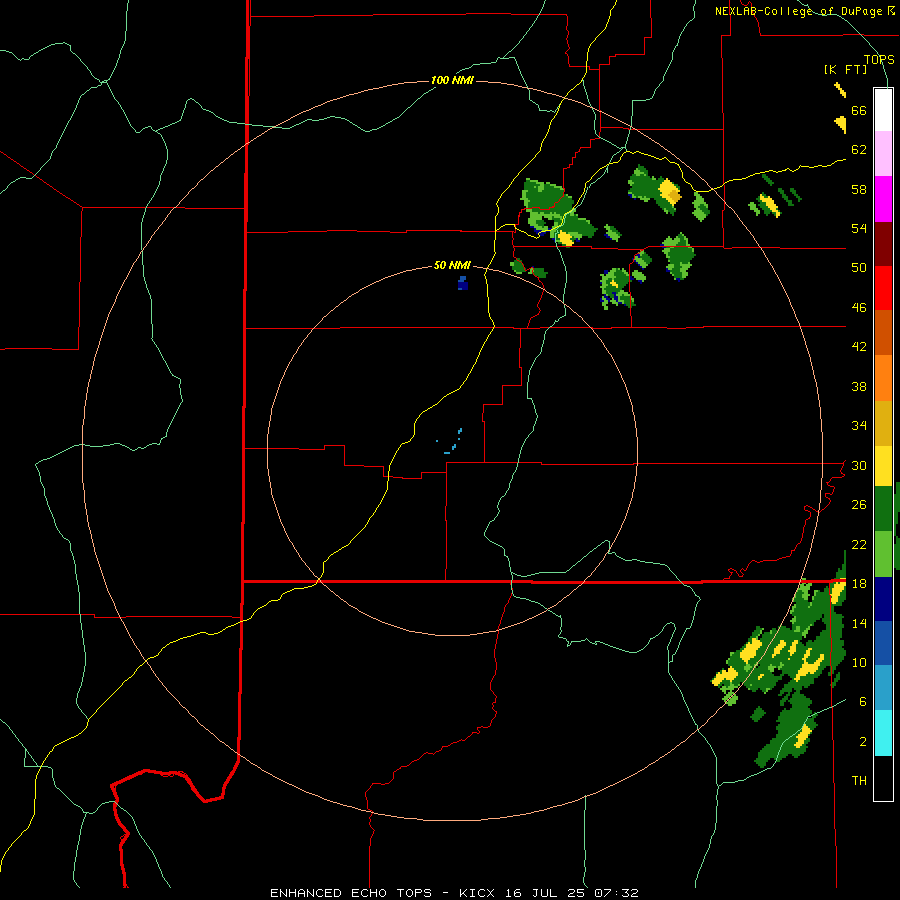The width and height of the screenshot is (900, 900).
Task: Click the navy blue legend swatch
Action: (x=883, y=599)
